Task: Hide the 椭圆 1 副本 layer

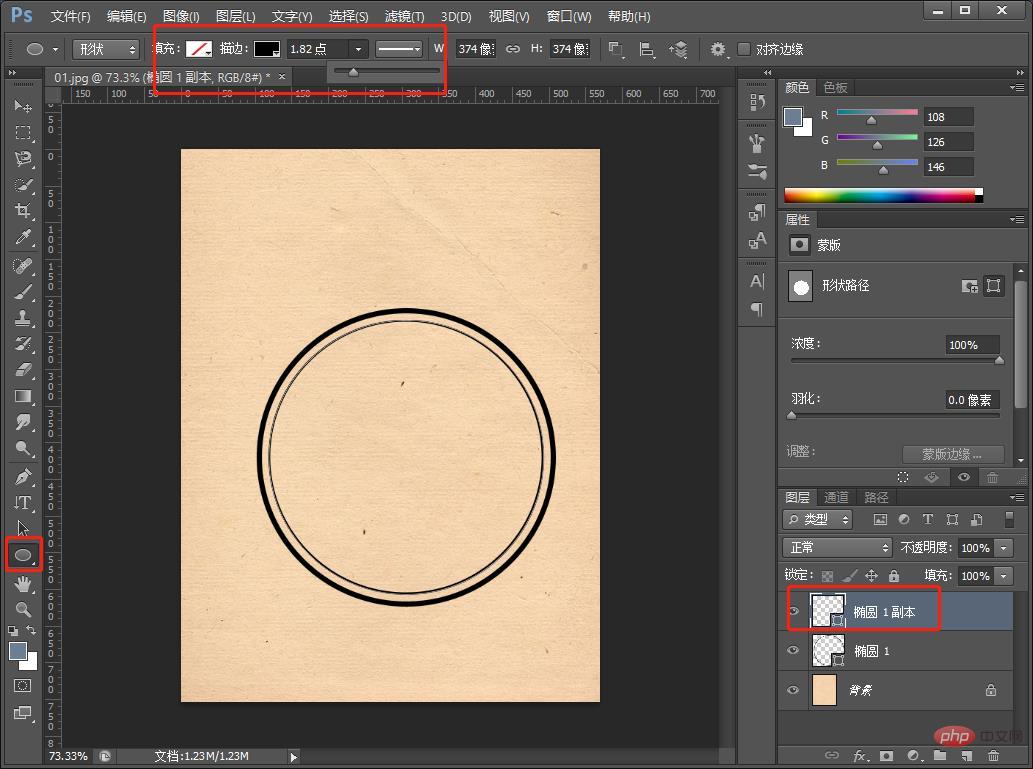Action: 793,611
